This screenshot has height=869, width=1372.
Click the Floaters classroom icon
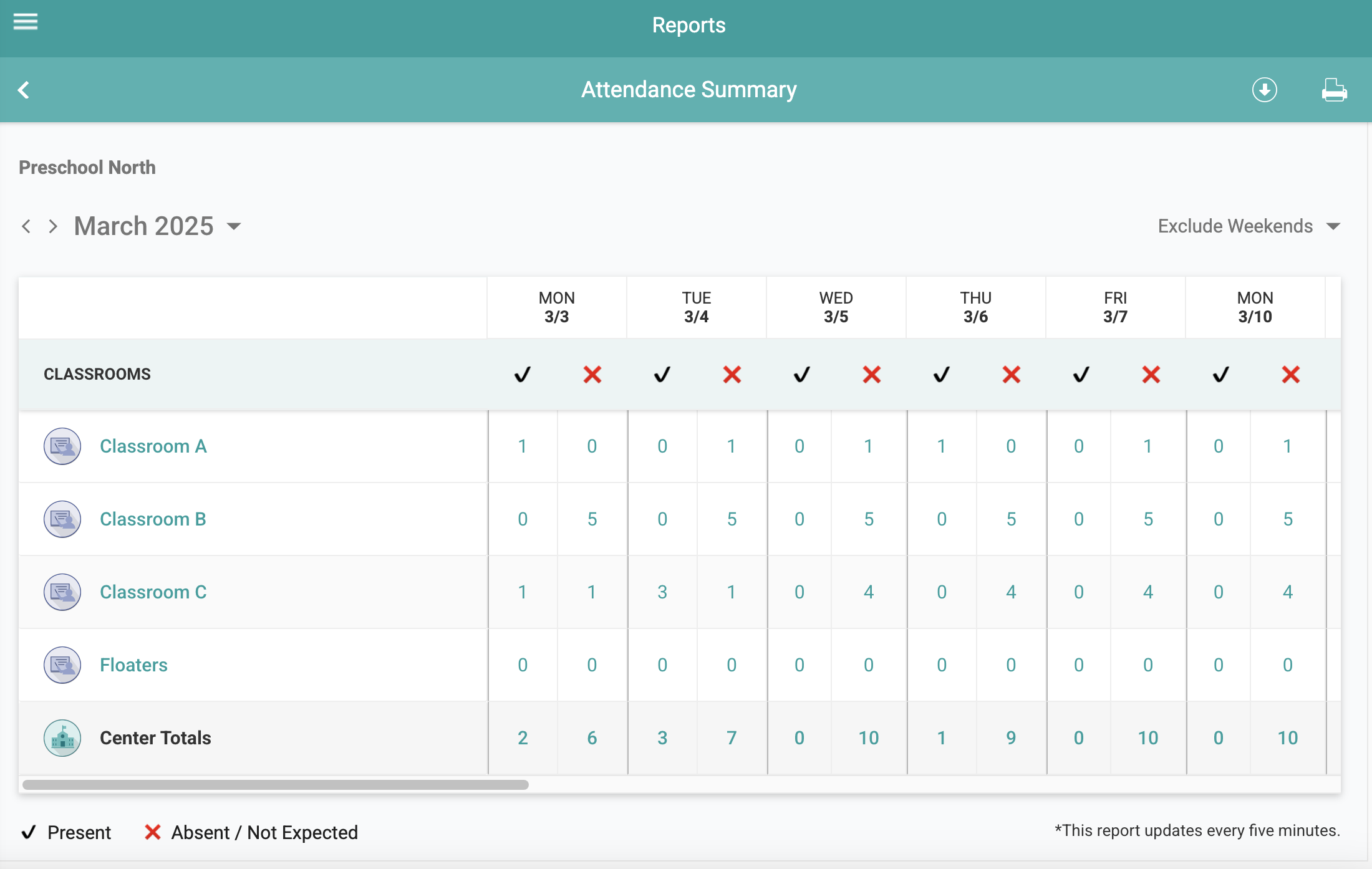pyautogui.click(x=62, y=665)
